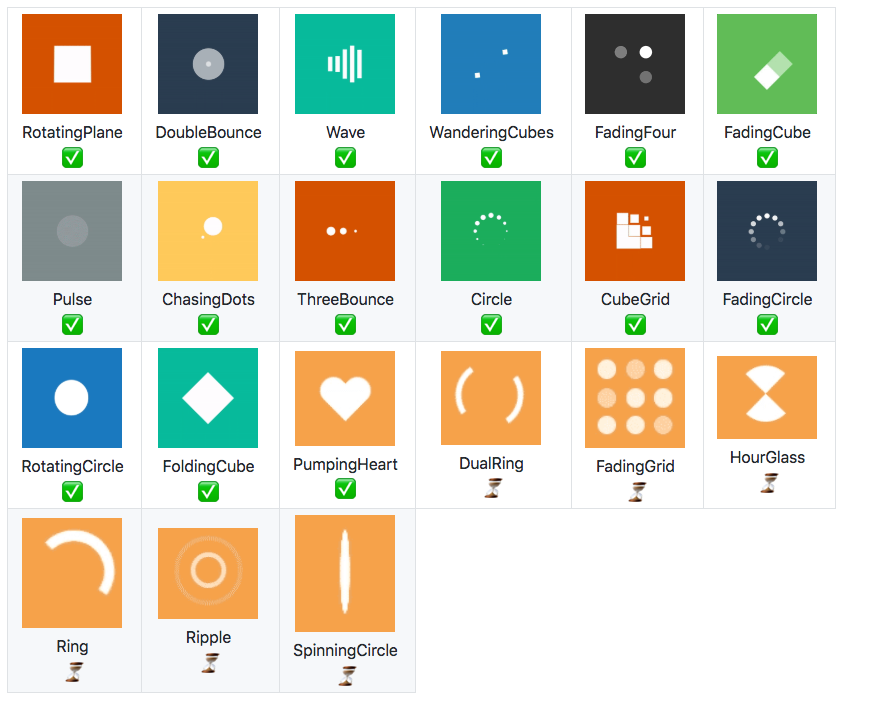Click green check mark under ThreeBounce
The height and width of the screenshot is (703, 881).
(x=346, y=324)
